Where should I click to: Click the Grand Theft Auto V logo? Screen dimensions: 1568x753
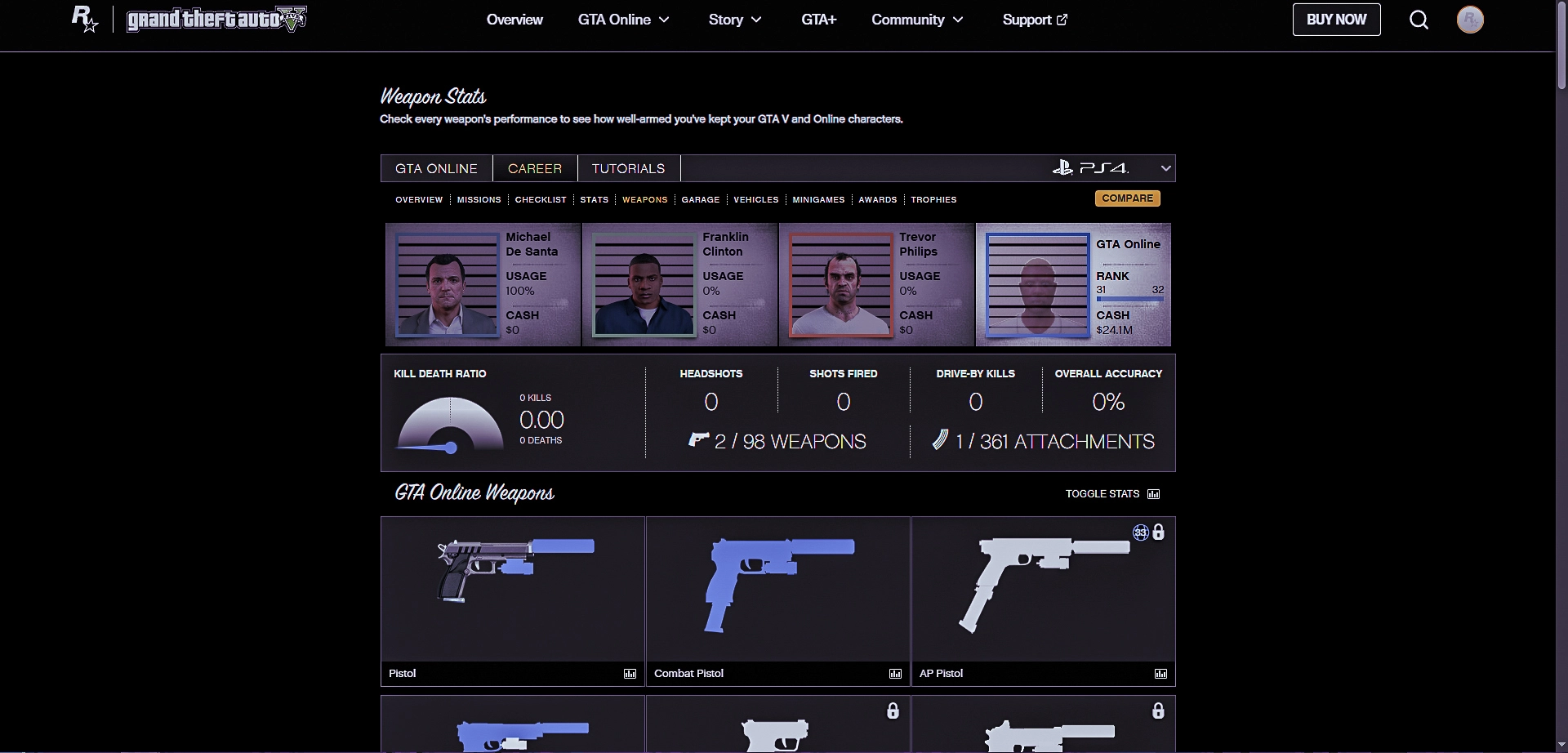(x=216, y=19)
